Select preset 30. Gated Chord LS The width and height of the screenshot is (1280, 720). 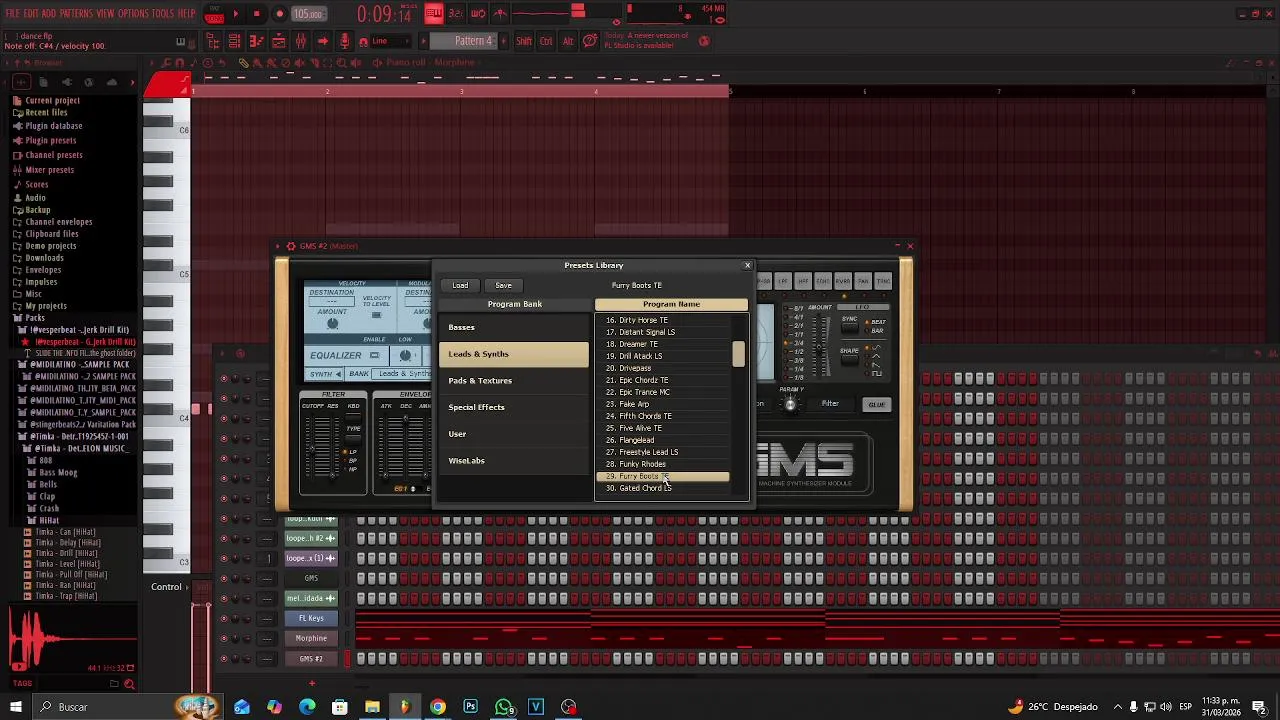click(662, 488)
